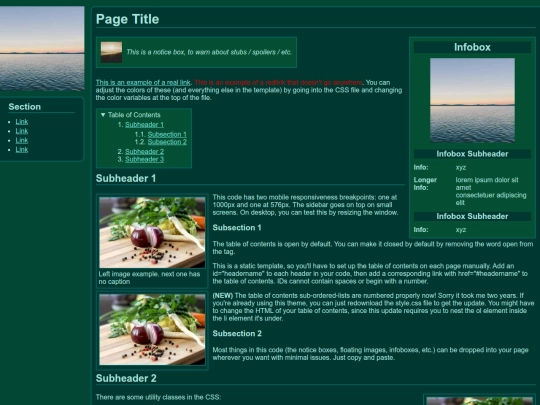Screen dimensions: 540x405
Task: Click the image caption 'Left image example'
Action: [x=149, y=278]
